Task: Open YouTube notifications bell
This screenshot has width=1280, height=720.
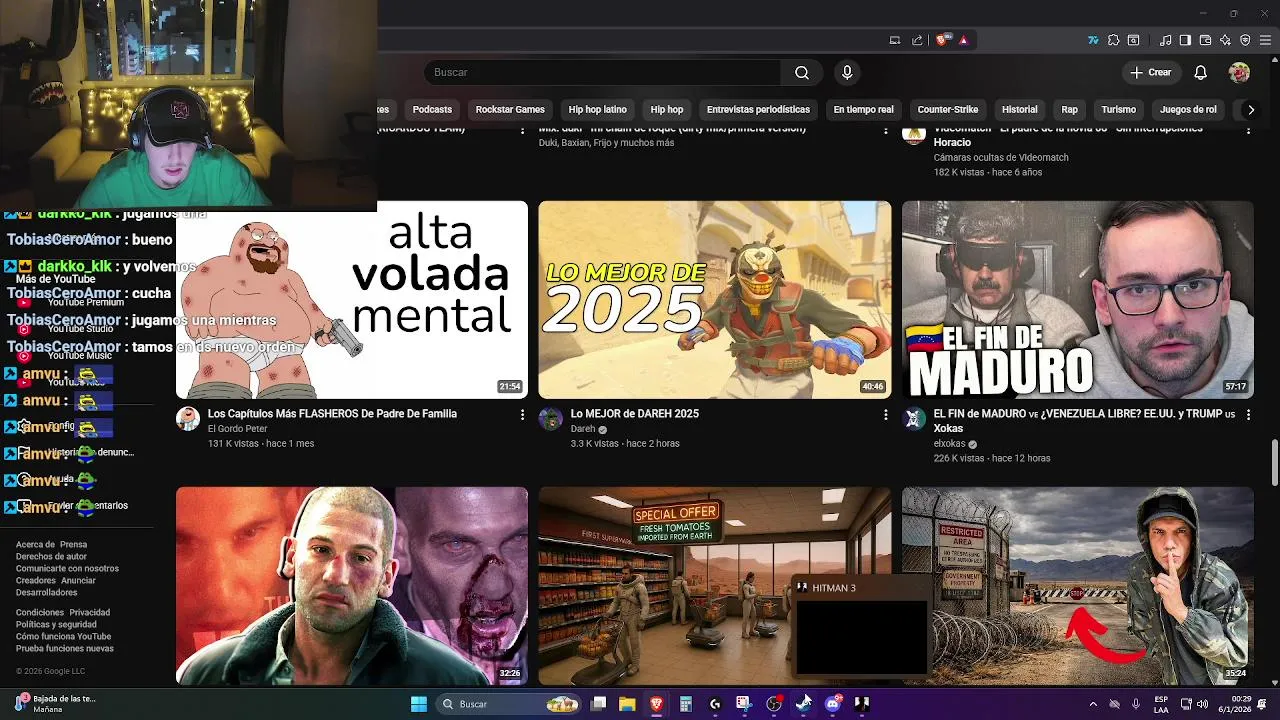Action: point(1201,72)
